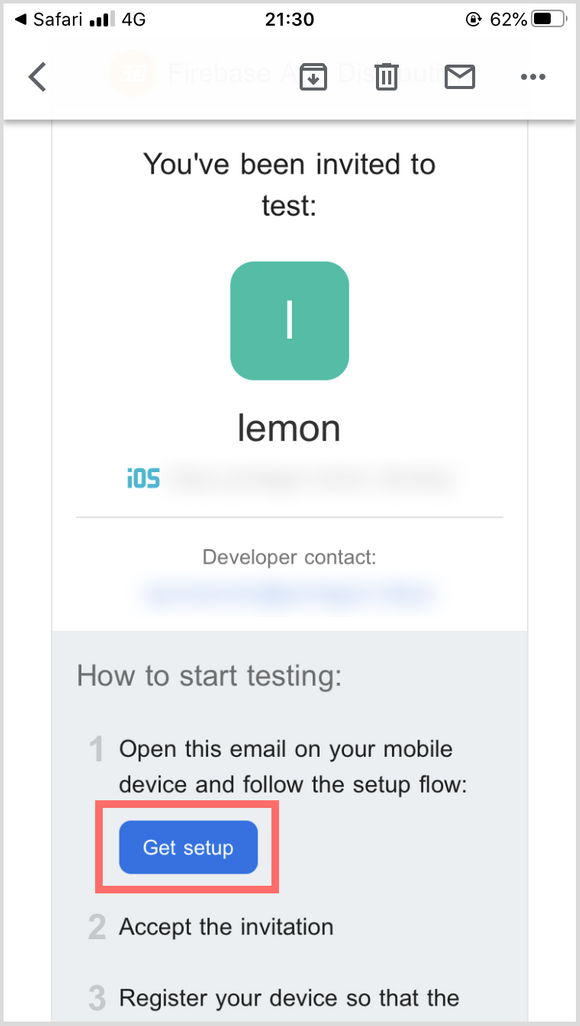Tap the cellular signal strength bars
580x1026 pixels.
100,20
